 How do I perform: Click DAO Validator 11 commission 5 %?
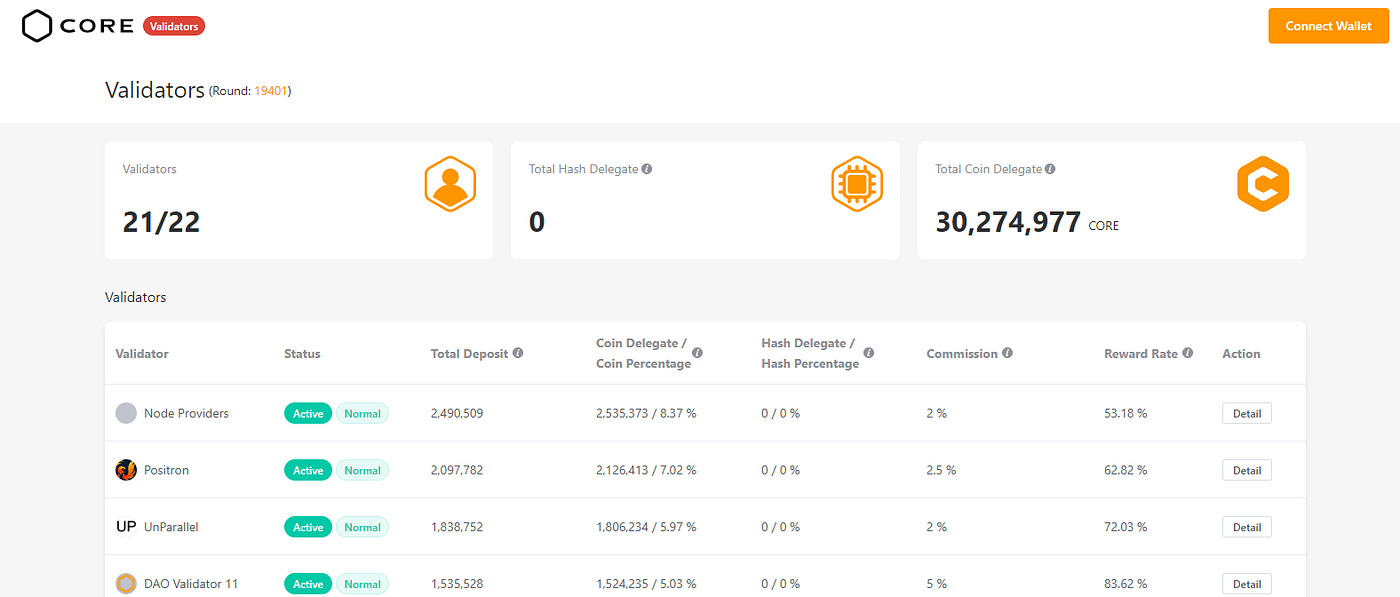(x=937, y=584)
